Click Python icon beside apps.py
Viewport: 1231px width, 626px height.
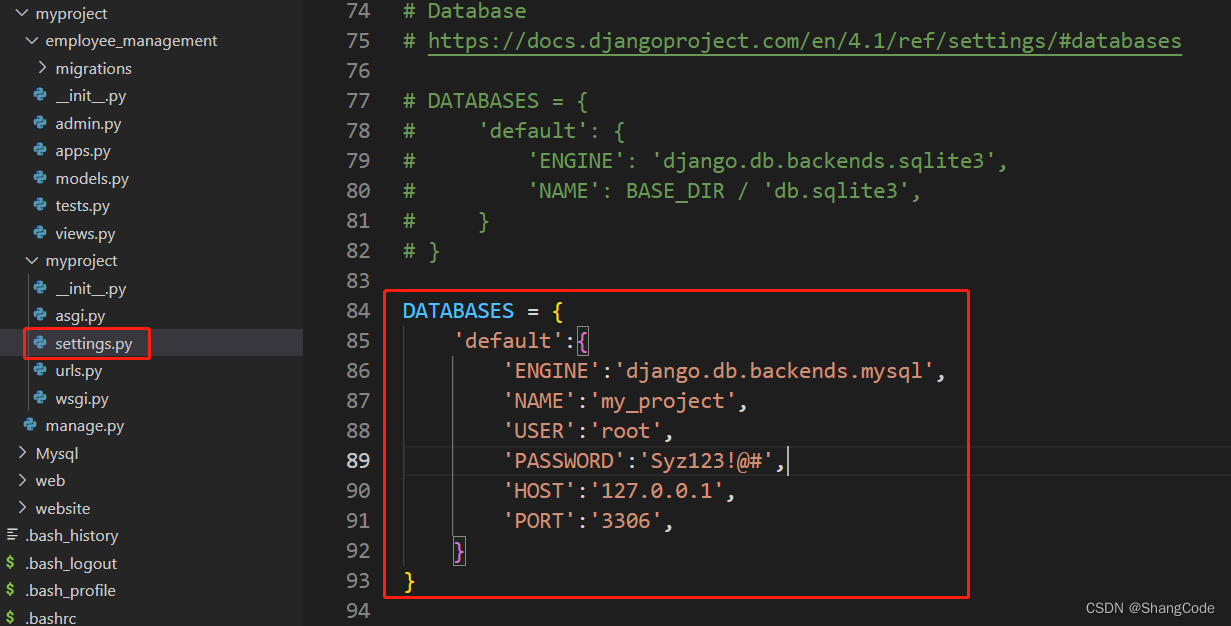click(x=40, y=151)
